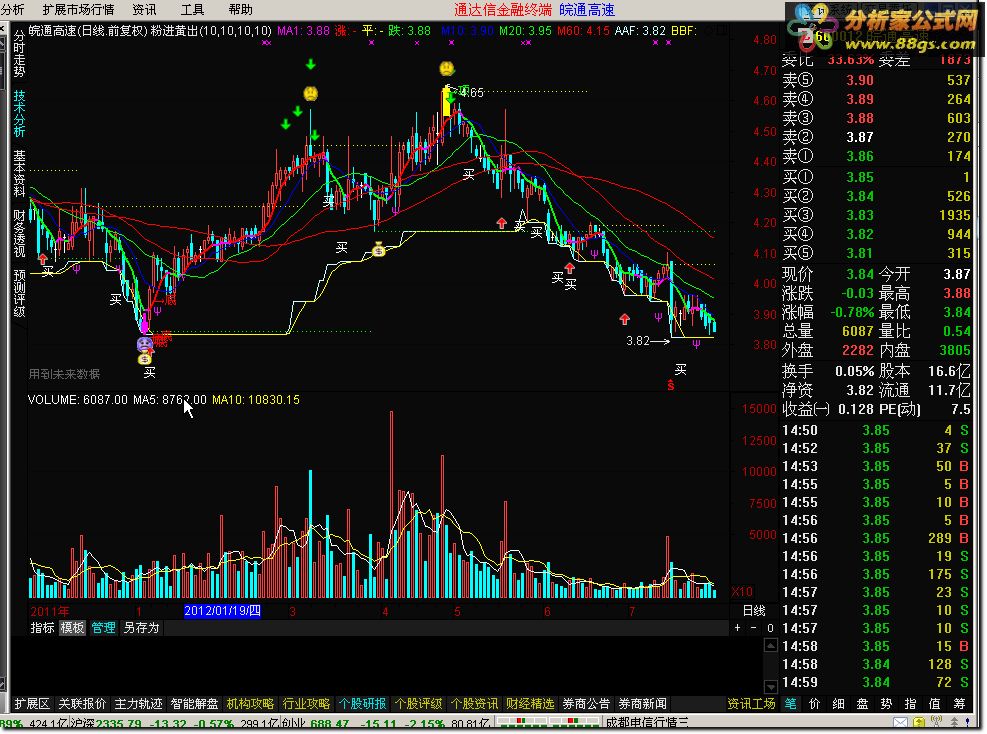Click the 4.65 high price label
The width and height of the screenshot is (987, 734).
[x=472, y=93]
